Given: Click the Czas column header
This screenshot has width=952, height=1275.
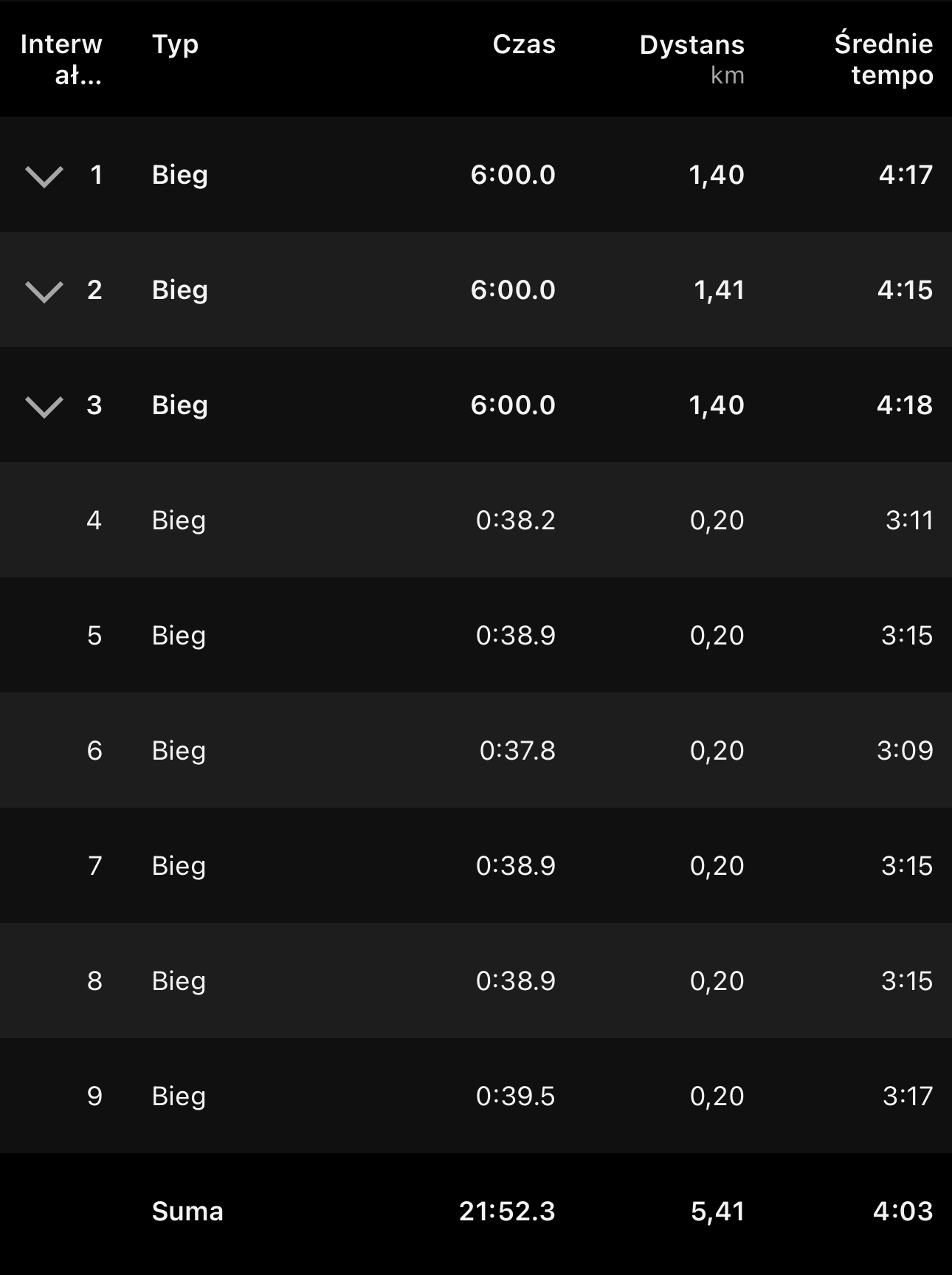Looking at the screenshot, I should pyautogui.click(x=523, y=44).
